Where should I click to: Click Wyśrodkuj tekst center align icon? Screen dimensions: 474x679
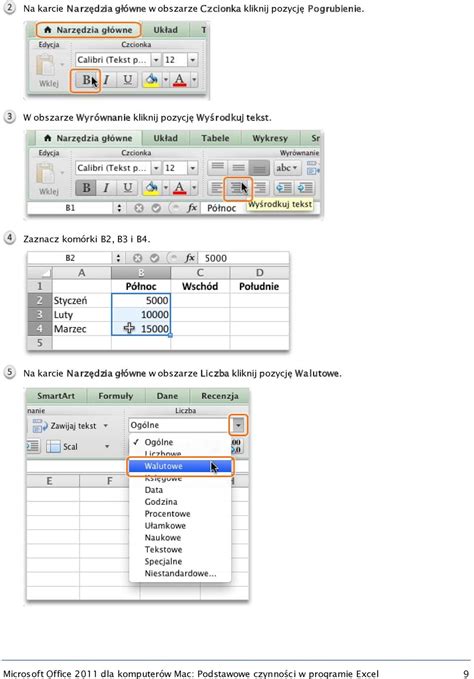237,188
